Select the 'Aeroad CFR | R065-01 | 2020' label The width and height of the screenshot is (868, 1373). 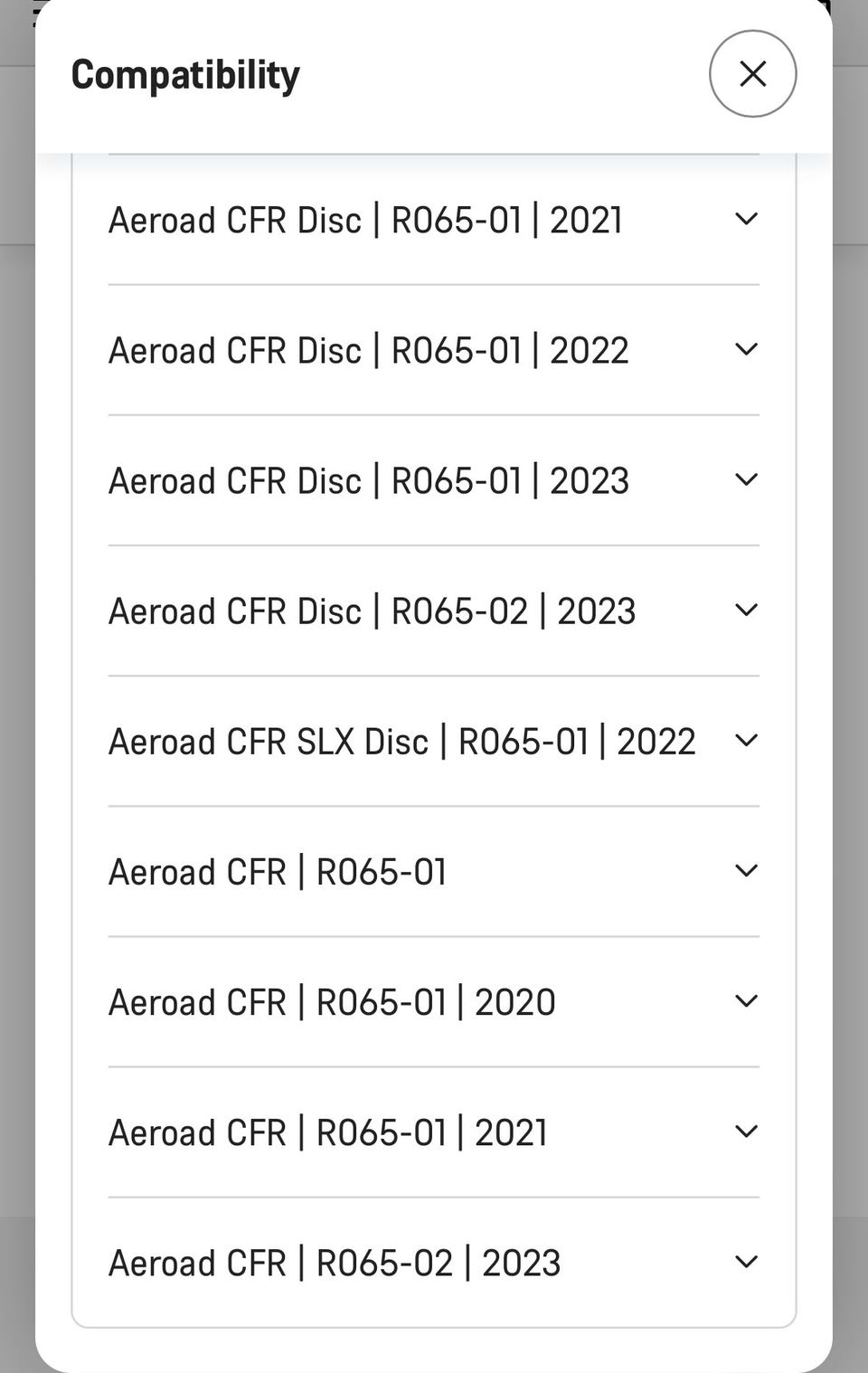332,1001
